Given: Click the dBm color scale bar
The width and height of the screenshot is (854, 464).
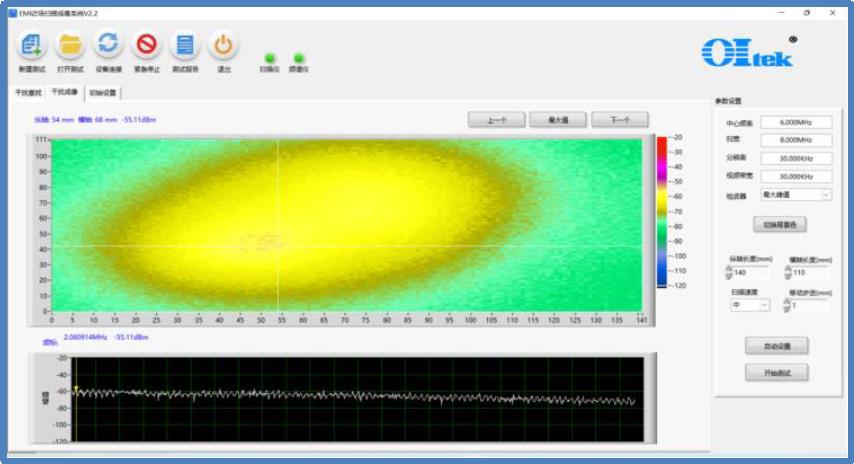Looking at the screenshot, I should point(662,211).
